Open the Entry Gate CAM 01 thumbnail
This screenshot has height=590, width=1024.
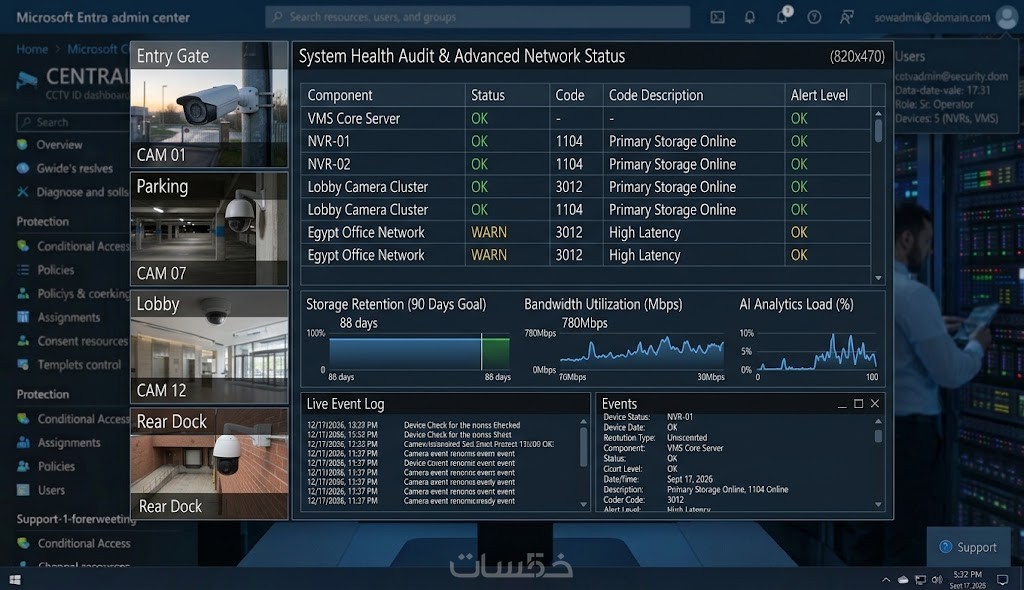tap(209, 105)
